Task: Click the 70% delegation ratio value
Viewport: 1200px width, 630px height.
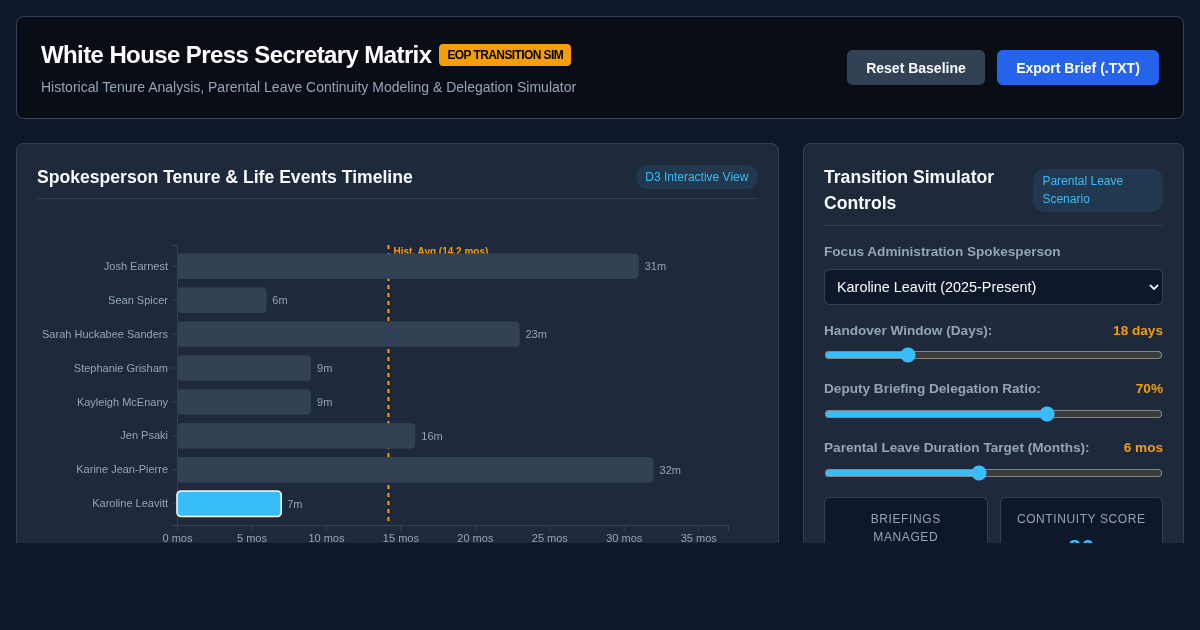Action: (1149, 389)
